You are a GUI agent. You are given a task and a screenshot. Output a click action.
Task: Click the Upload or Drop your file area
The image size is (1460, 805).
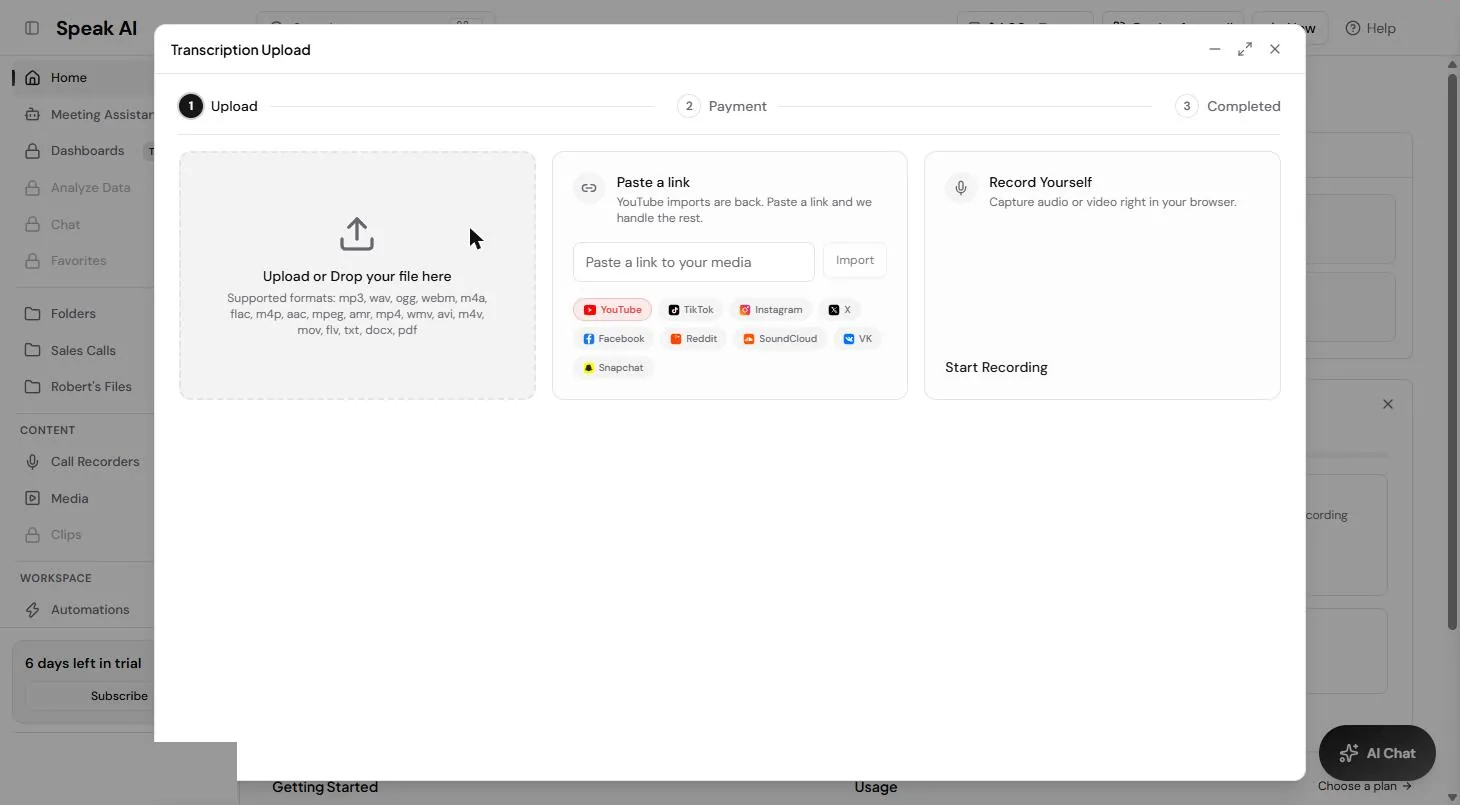[357, 275]
